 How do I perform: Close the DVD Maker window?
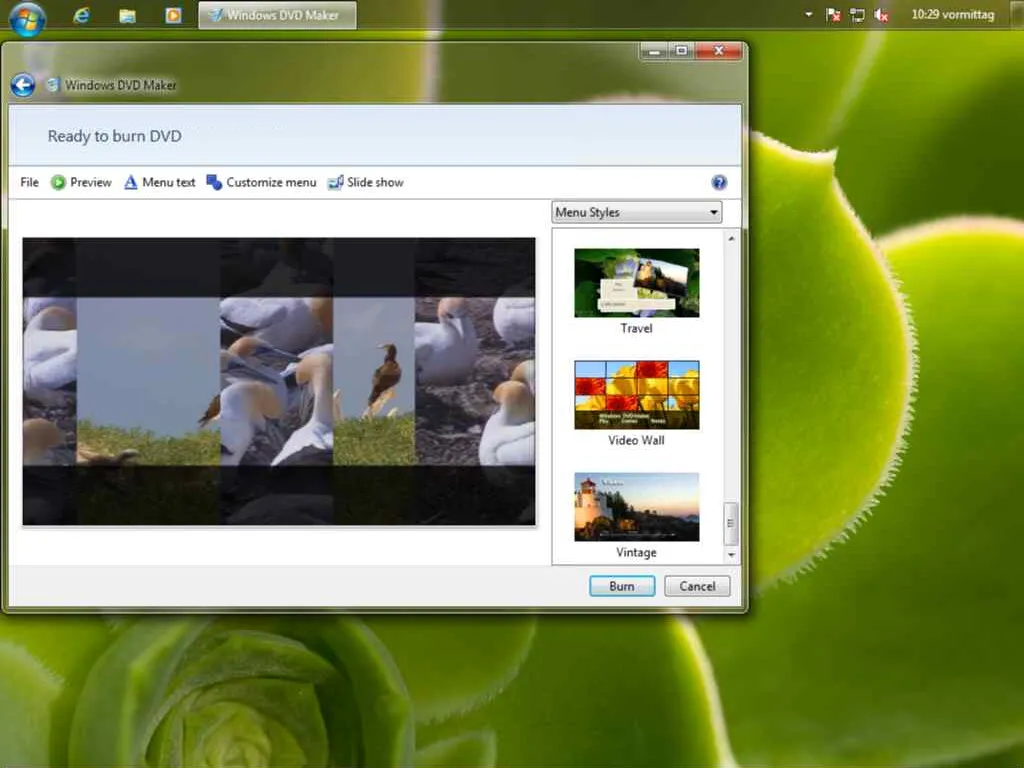(719, 50)
